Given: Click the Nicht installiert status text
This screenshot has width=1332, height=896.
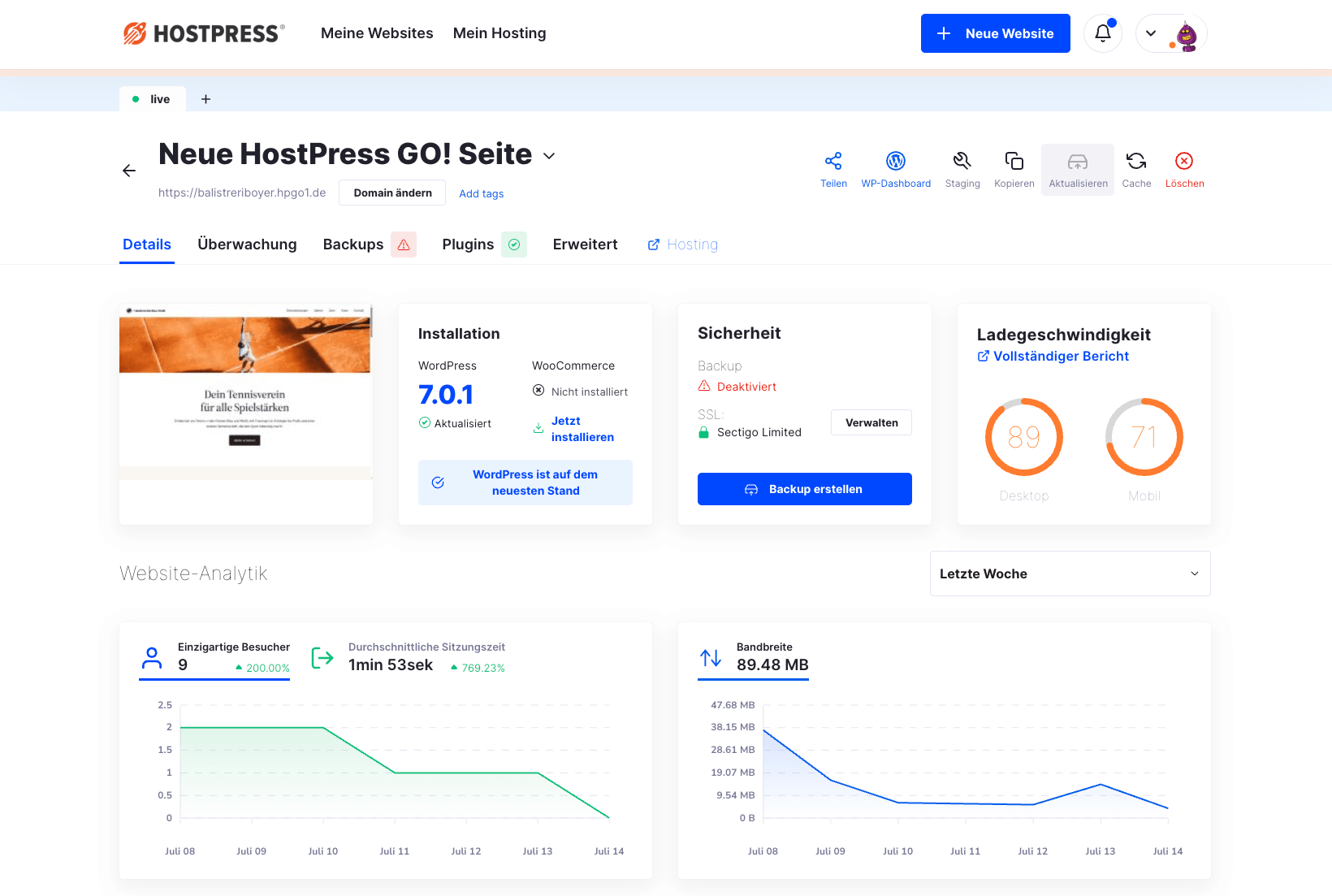Looking at the screenshot, I should (x=590, y=392).
